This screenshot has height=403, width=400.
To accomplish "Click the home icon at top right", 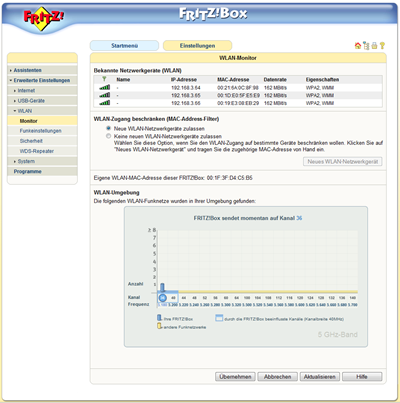I will pyautogui.click(x=358, y=46).
